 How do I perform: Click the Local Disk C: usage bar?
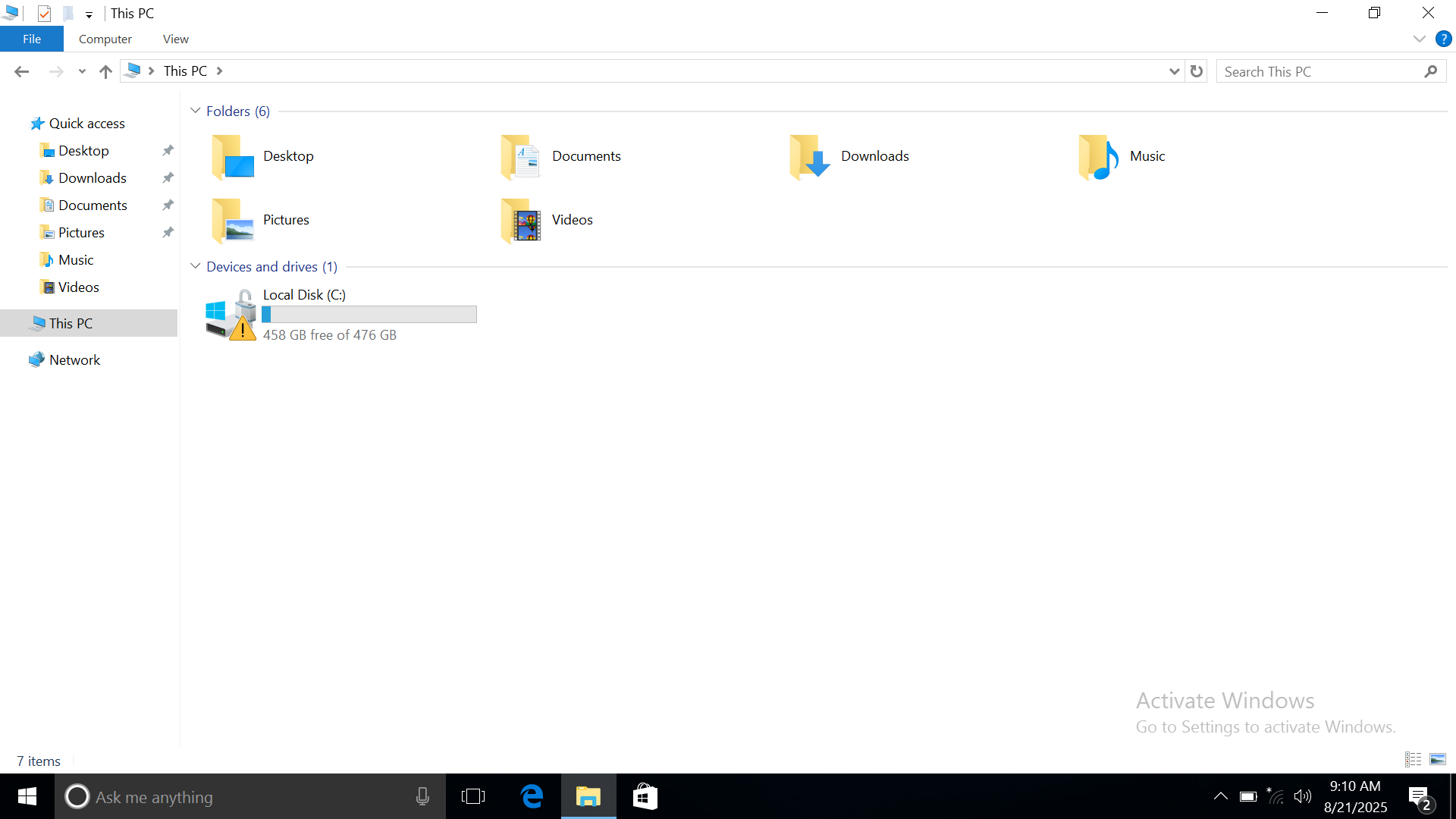point(369,314)
